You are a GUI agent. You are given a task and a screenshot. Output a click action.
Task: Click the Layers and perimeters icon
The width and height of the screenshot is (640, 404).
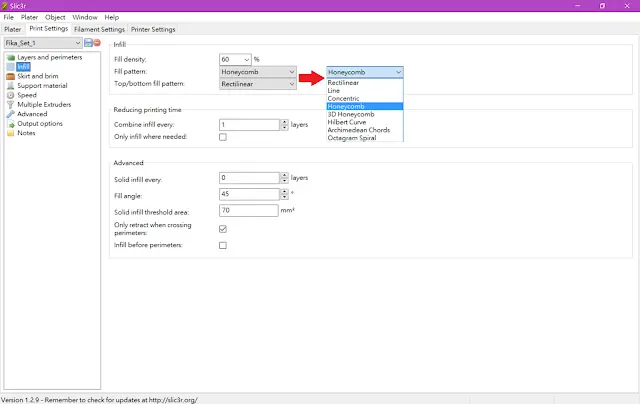[11, 58]
